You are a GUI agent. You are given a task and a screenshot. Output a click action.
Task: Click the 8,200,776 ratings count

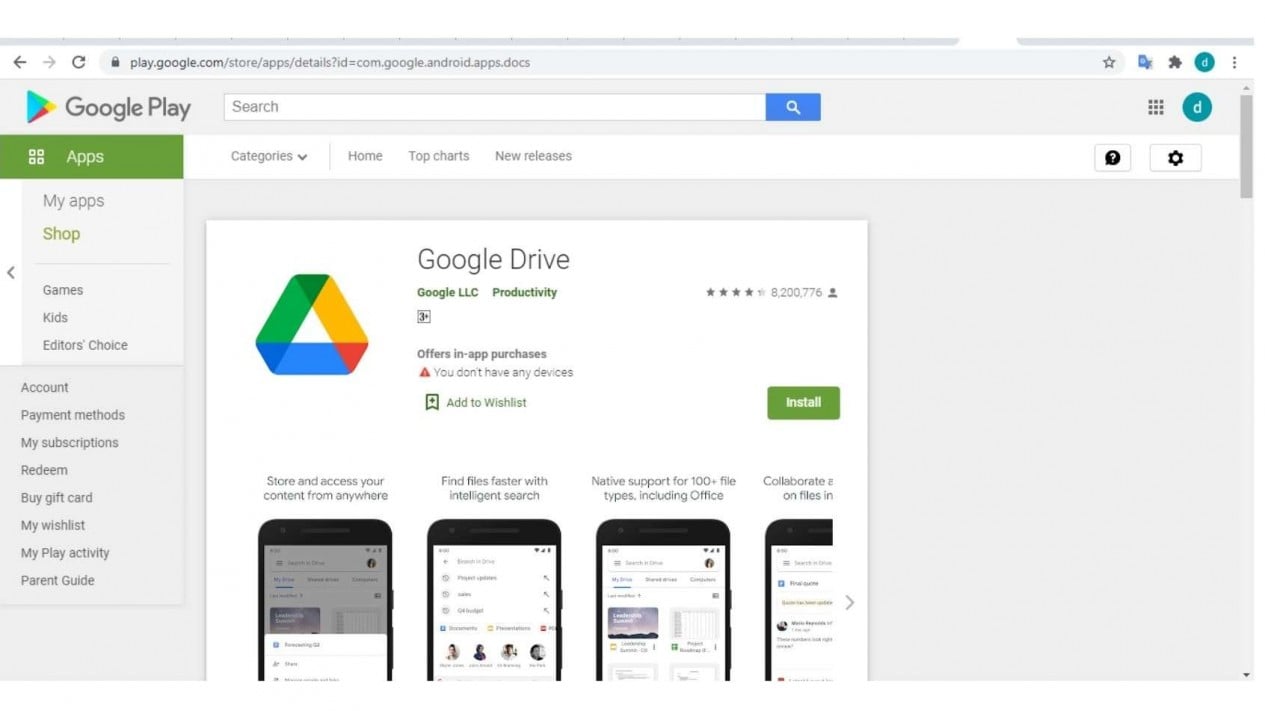click(796, 293)
